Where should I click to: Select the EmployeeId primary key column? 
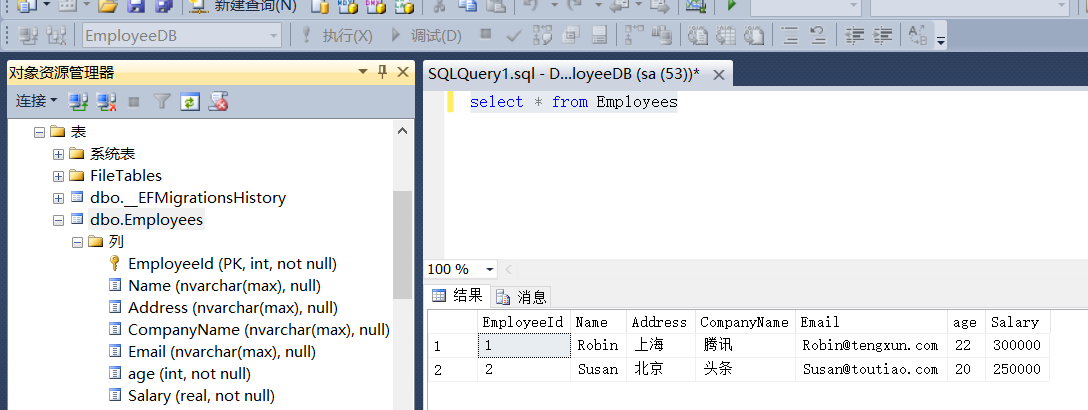232,264
